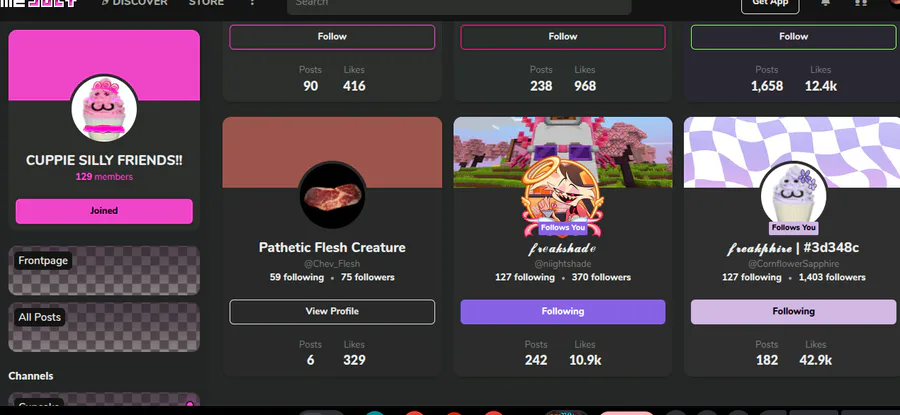Unfollow niightshade via the Following button
900x415 pixels.
pos(562,312)
